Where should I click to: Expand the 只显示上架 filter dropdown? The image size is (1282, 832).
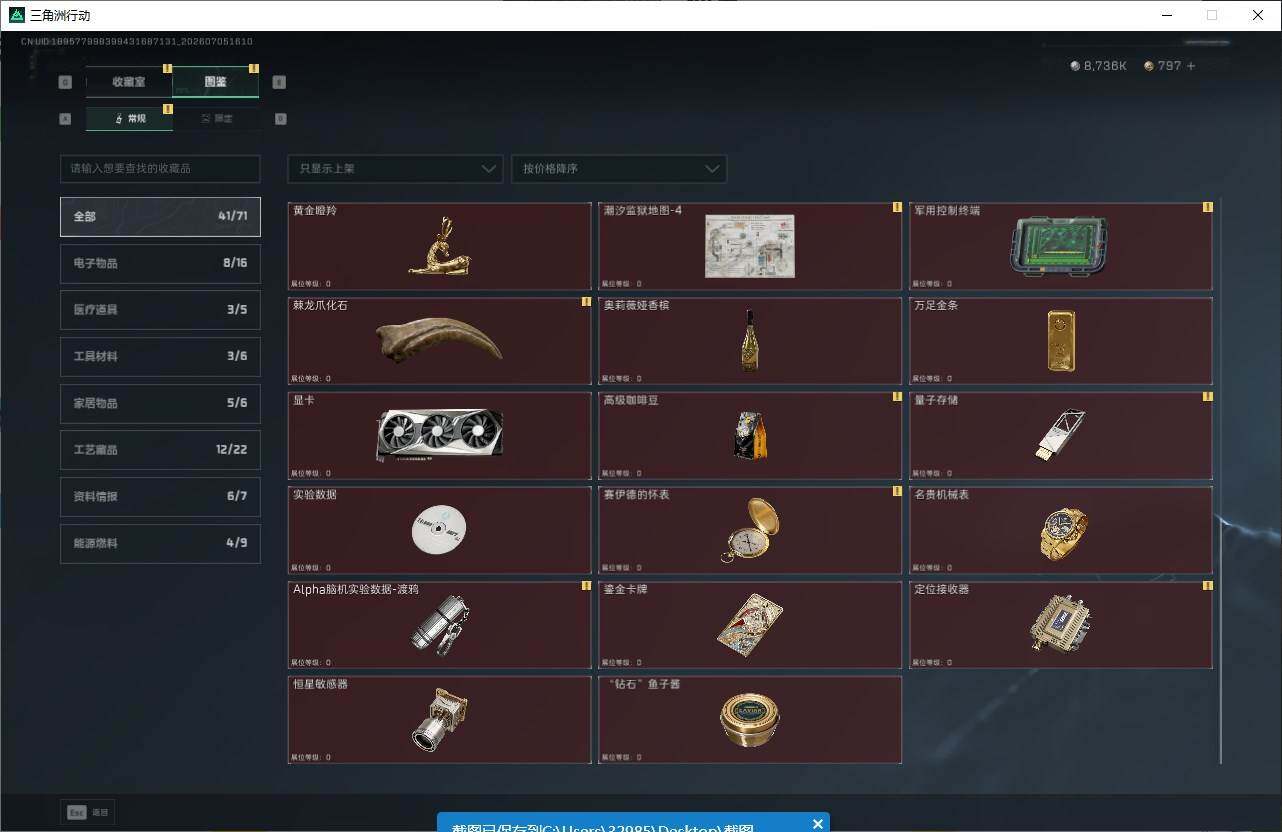pyautogui.click(x=395, y=168)
